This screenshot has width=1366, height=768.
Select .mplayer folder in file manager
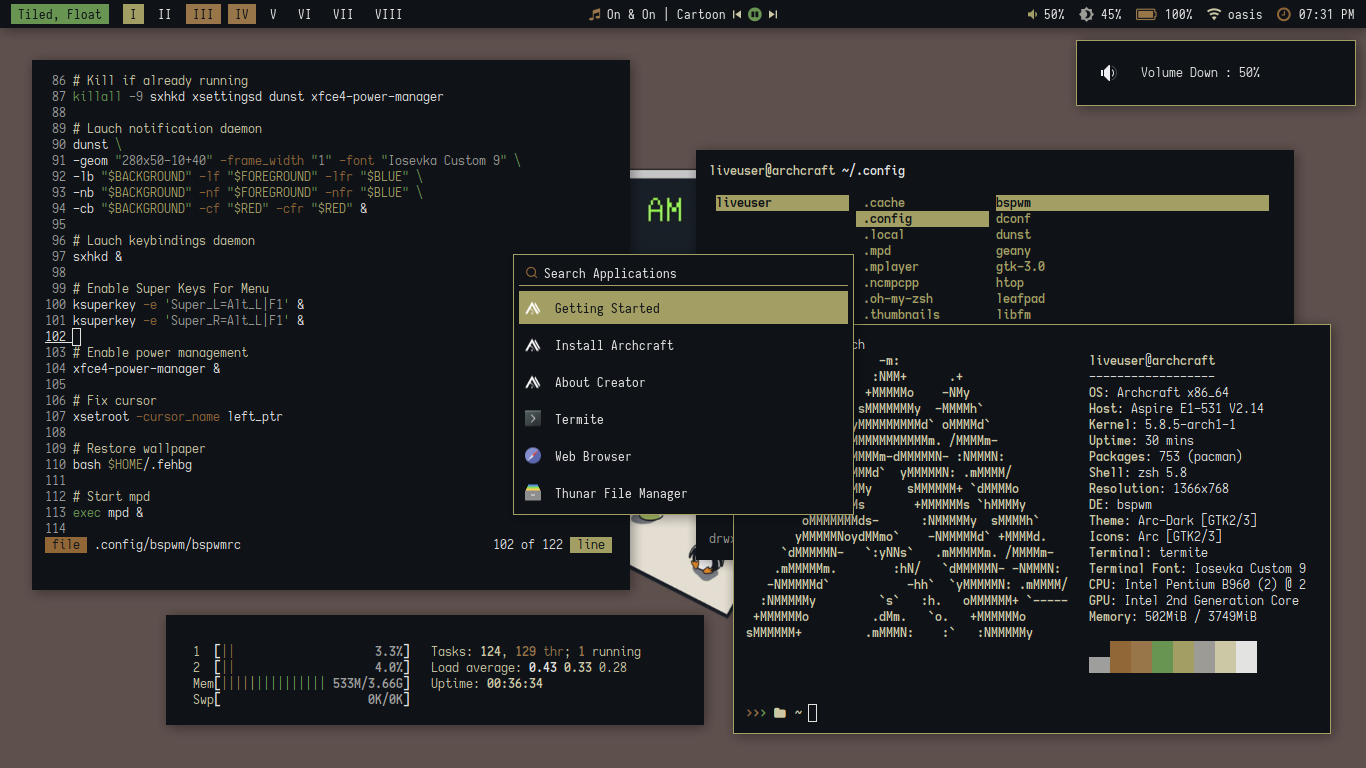tap(891, 267)
